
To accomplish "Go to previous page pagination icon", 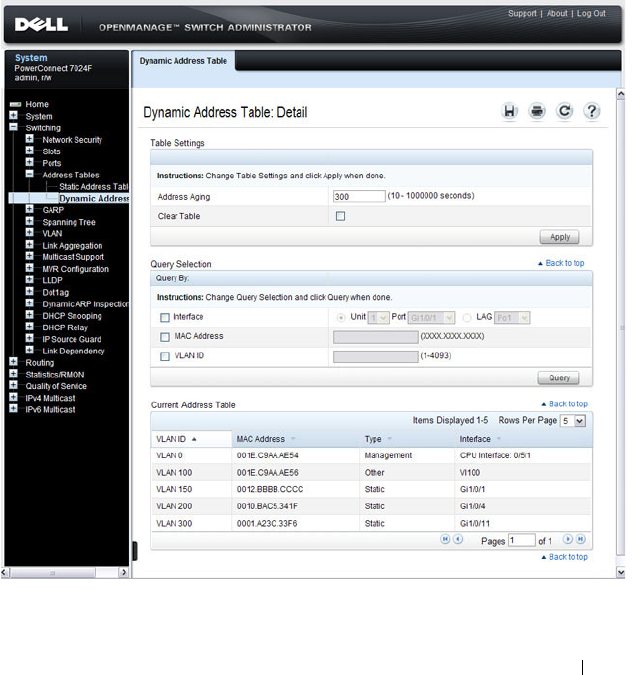I will 458,539.
